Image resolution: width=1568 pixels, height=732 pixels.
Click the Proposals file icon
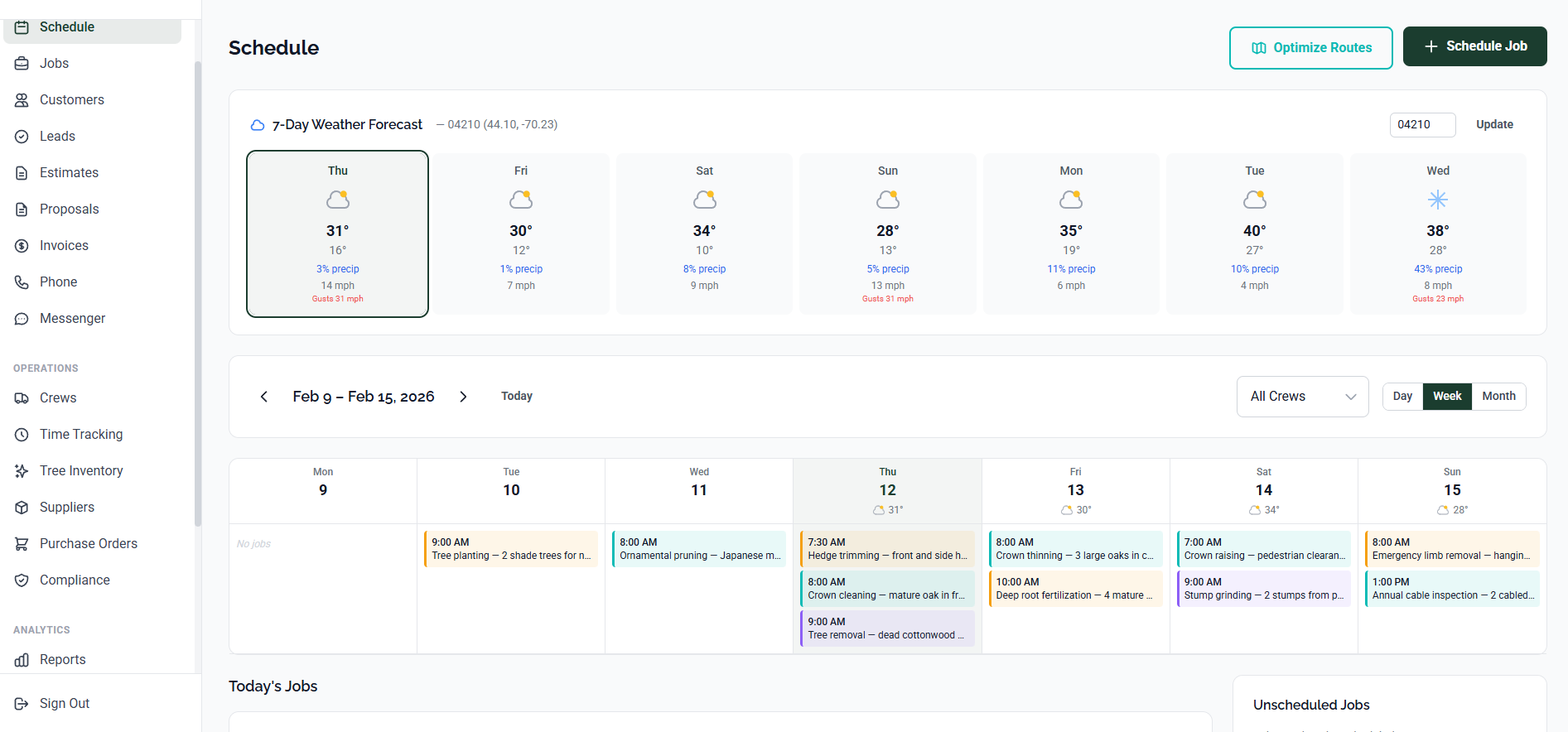(22, 209)
